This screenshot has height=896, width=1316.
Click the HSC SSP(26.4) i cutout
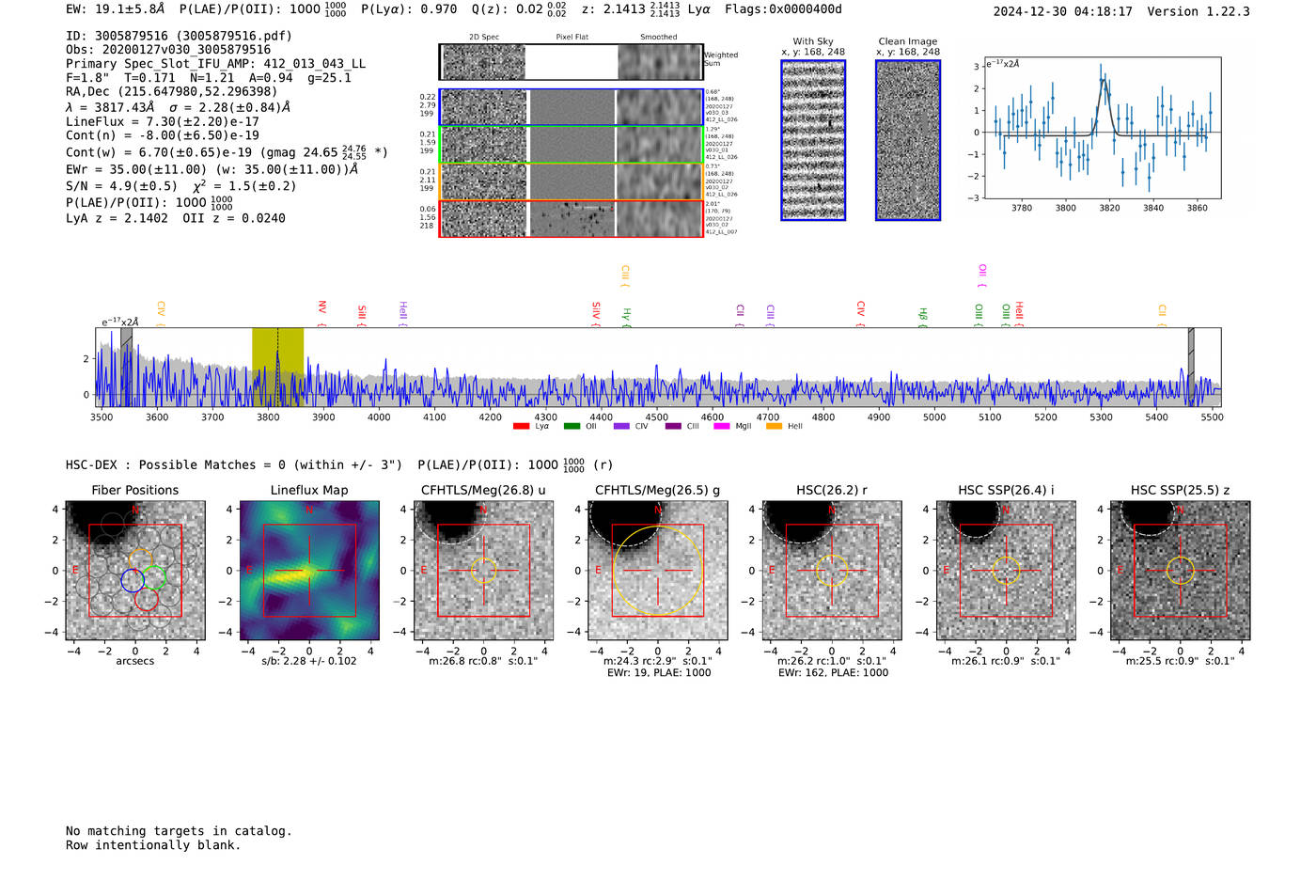[x=1006, y=570]
